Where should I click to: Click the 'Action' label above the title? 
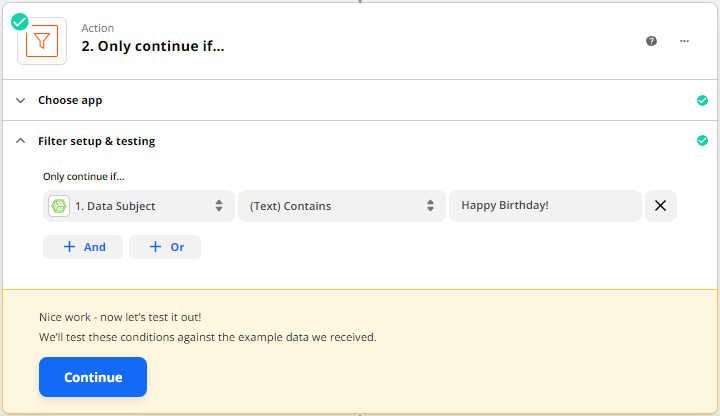tap(97, 28)
